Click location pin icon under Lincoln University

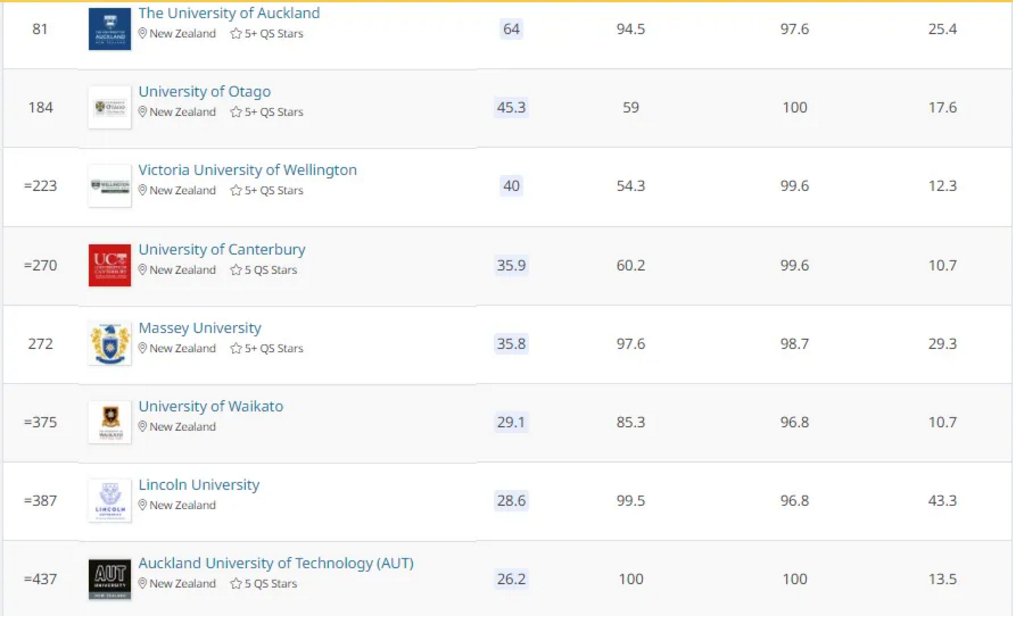tap(143, 505)
